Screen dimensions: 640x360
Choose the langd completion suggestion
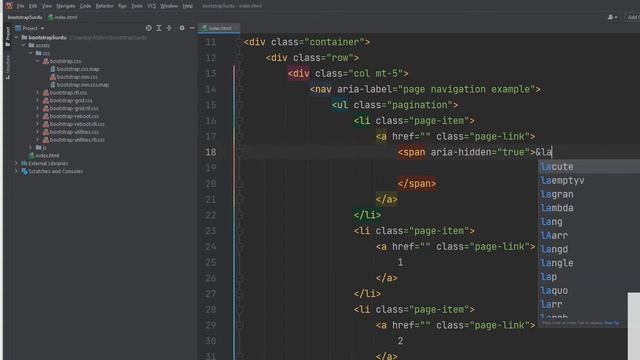pos(589,249)
